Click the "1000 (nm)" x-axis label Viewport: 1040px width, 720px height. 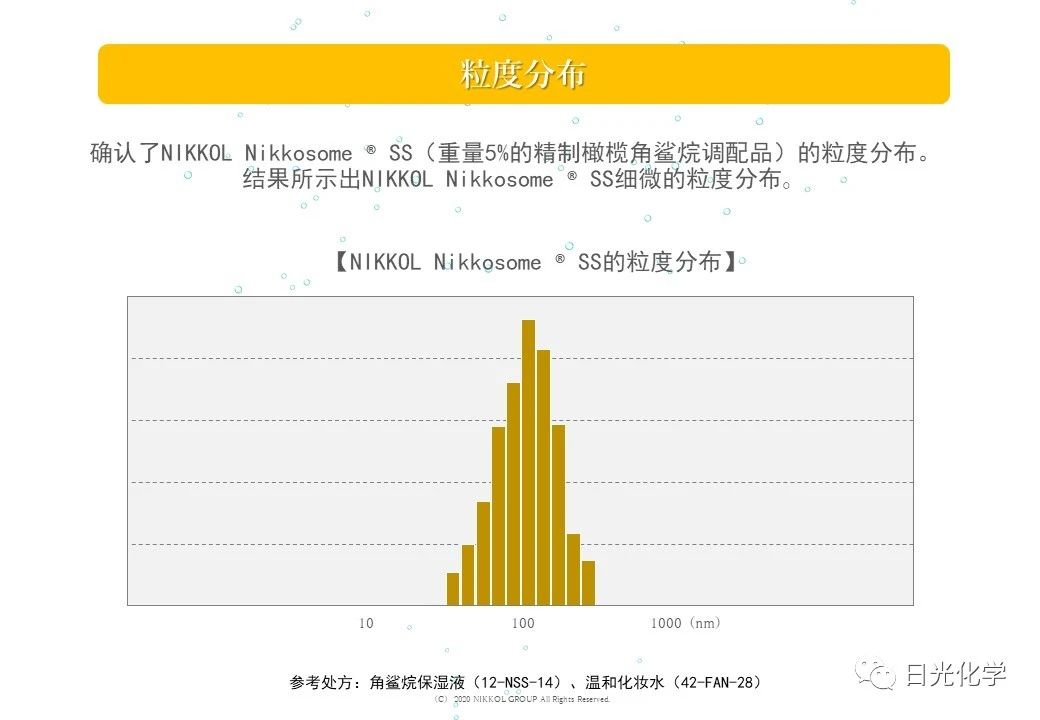tap(686, 623)
